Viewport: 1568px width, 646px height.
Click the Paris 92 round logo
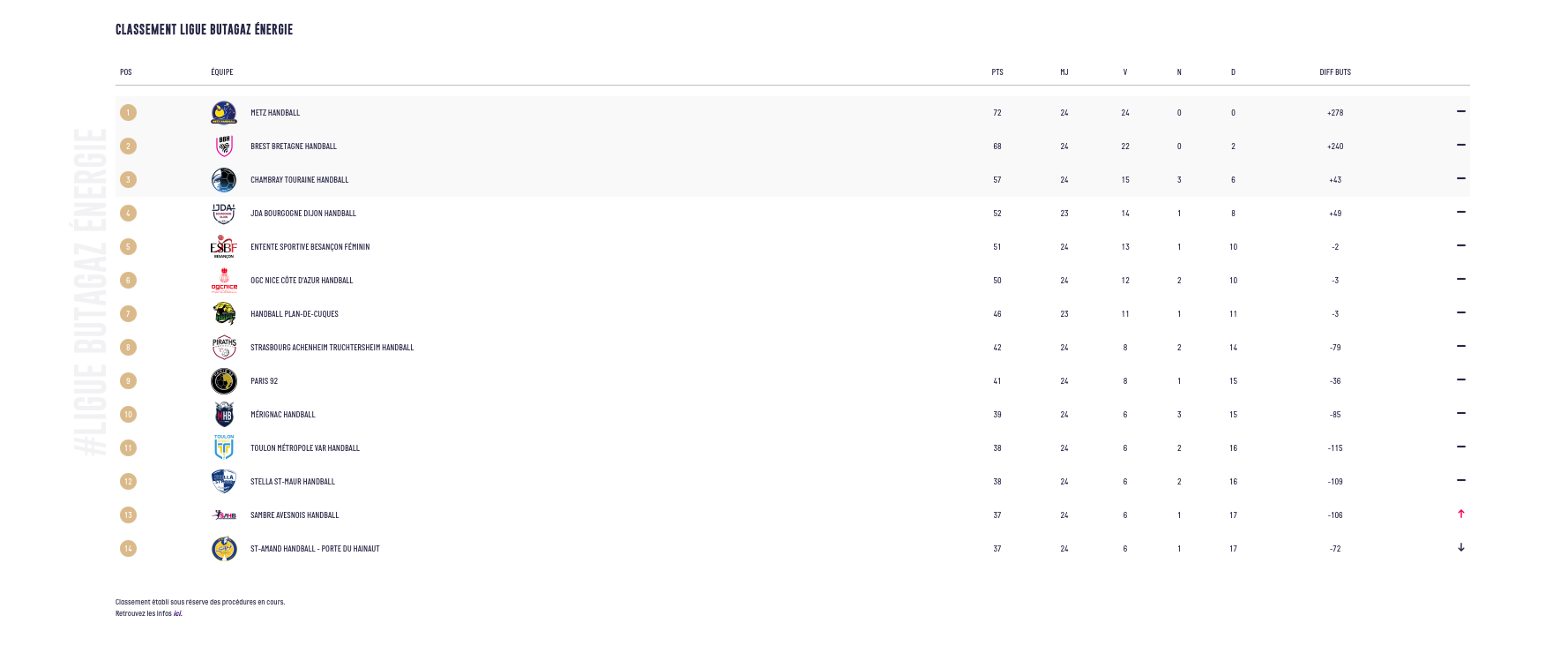click(224, 381)
